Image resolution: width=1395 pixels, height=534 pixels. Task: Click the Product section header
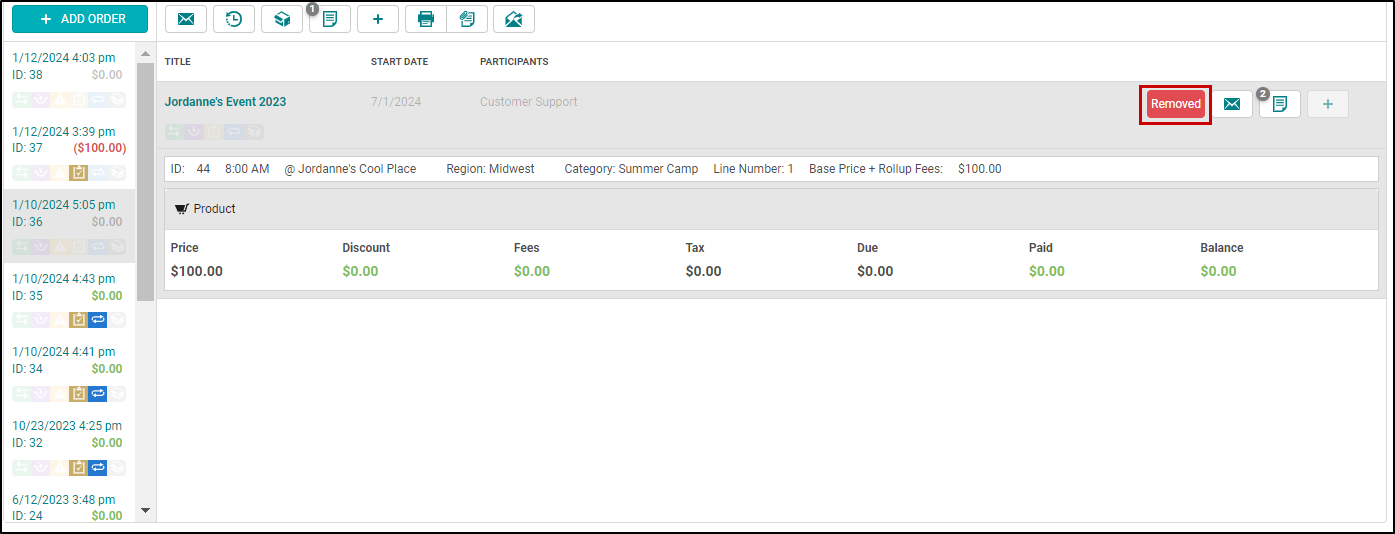click(x=771, y=209)
